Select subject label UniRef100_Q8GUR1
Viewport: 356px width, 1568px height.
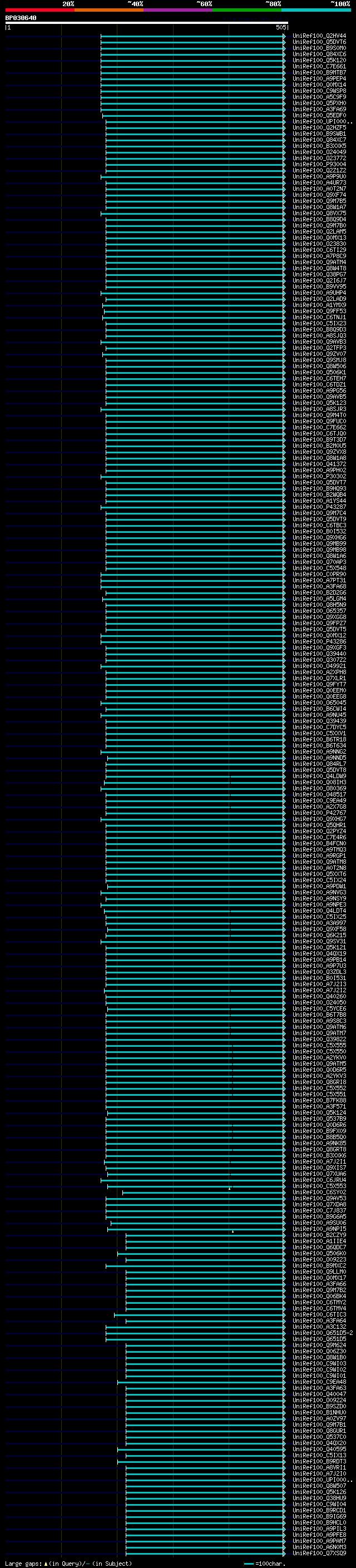click(x=319, y=1431)
